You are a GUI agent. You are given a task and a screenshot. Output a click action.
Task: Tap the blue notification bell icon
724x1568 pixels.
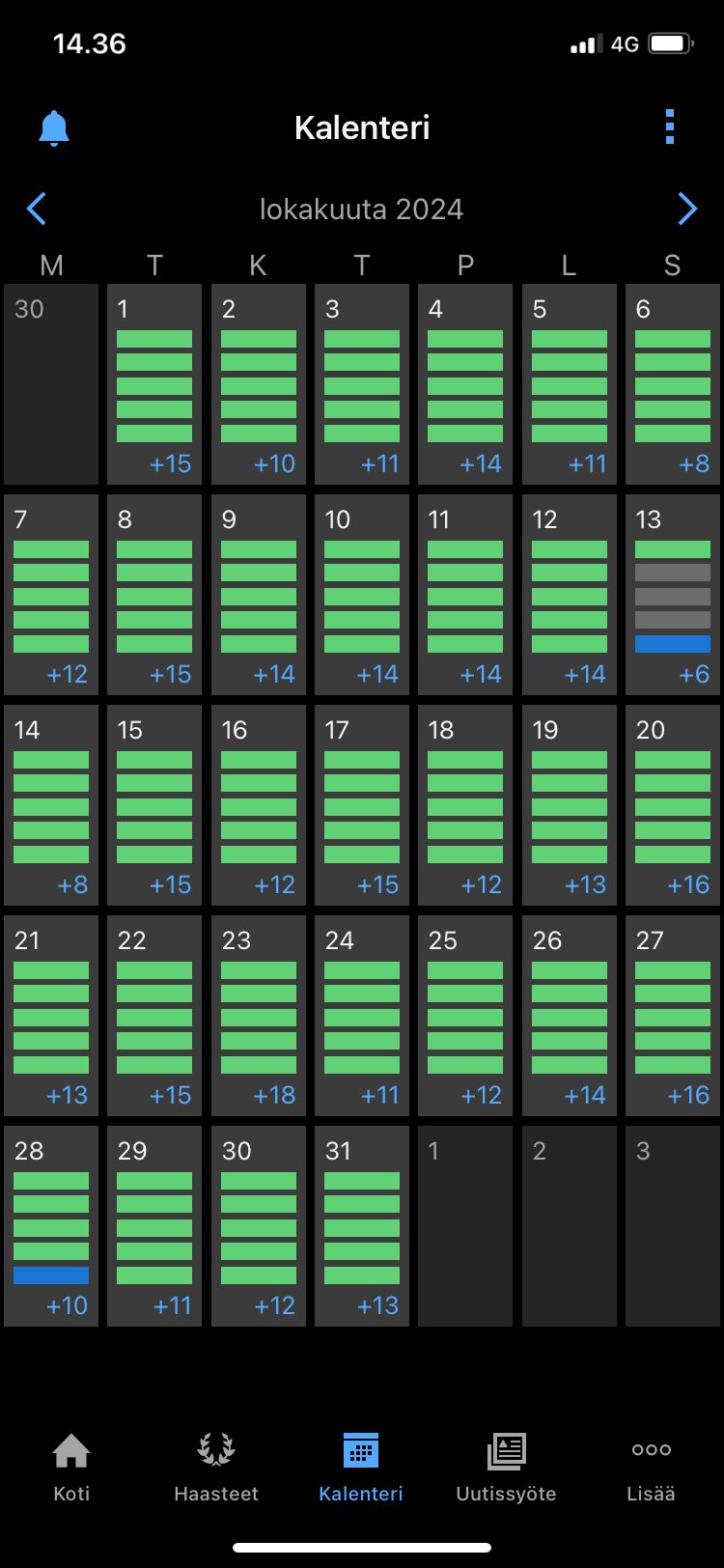coord(54,127)
